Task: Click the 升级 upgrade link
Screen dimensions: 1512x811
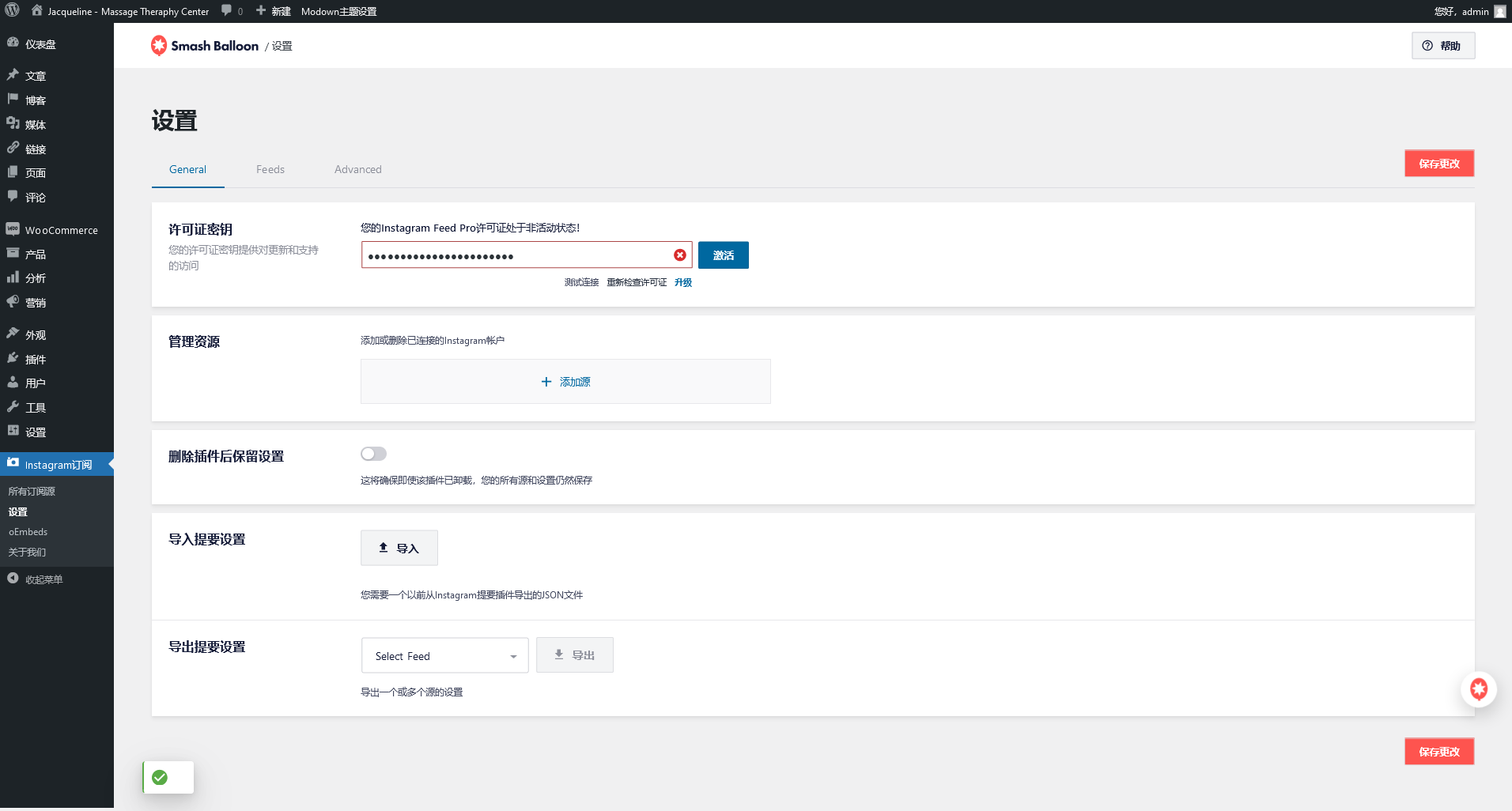Action: point(682,282)
